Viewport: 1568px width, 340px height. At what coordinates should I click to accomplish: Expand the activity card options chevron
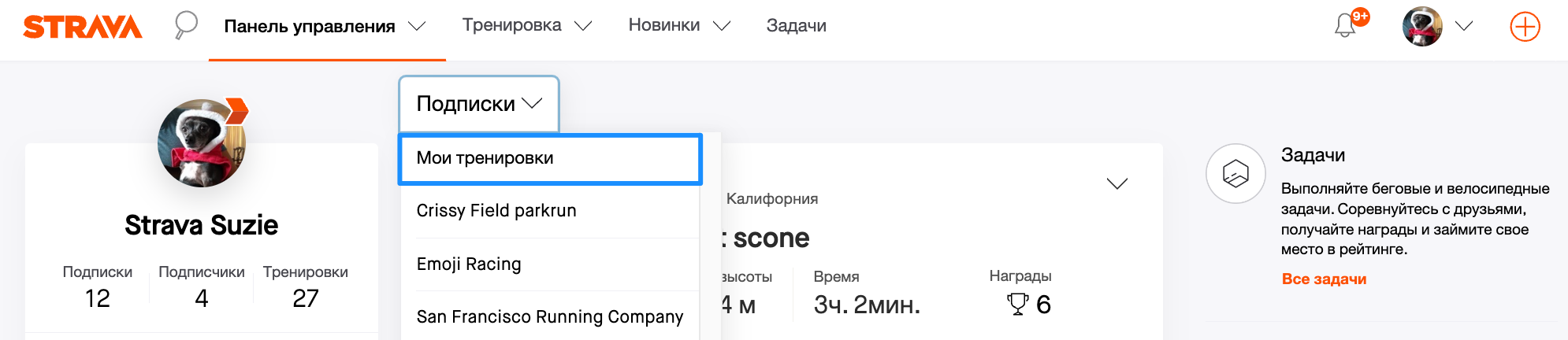(x=1117, y=183)
